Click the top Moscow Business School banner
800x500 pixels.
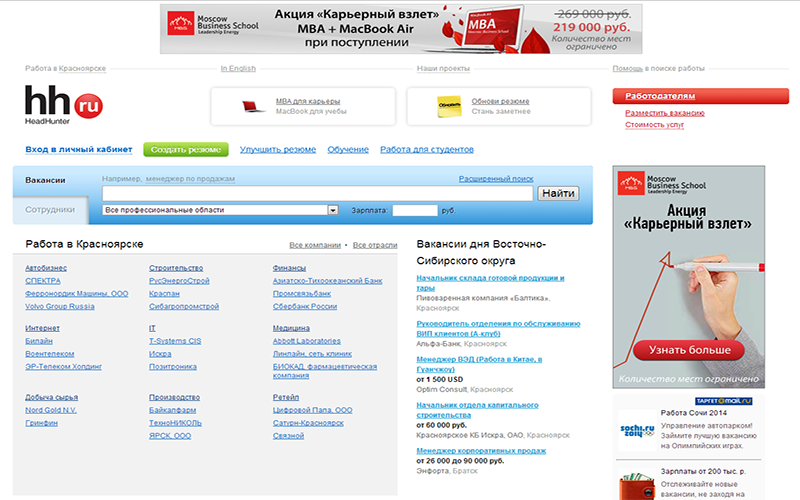coord(401,29)
